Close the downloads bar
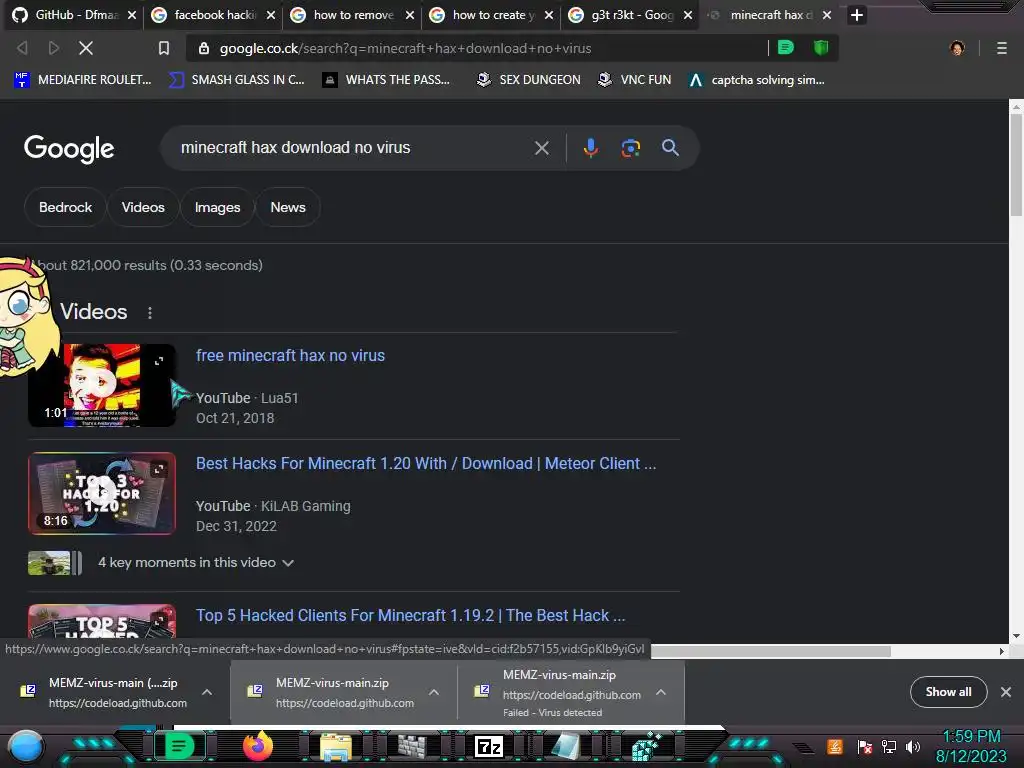 [x=1006, y=692]
